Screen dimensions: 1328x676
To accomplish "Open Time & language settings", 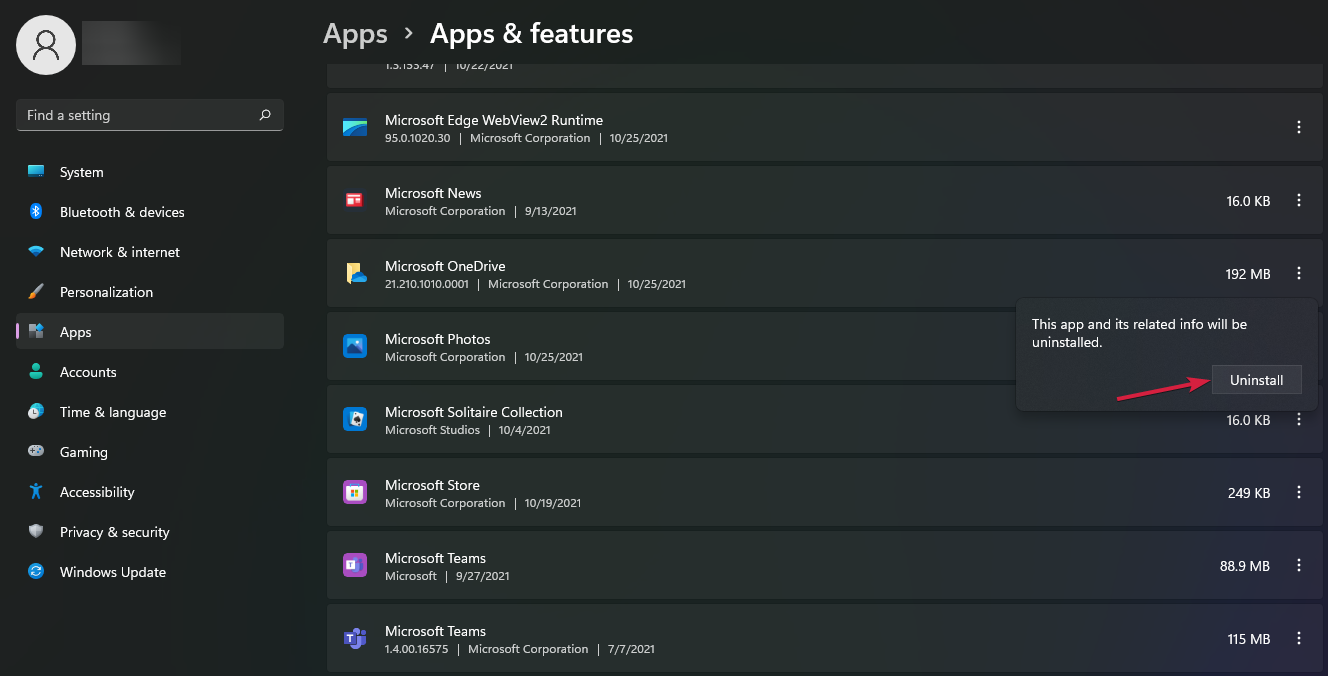I will [150, 412].
